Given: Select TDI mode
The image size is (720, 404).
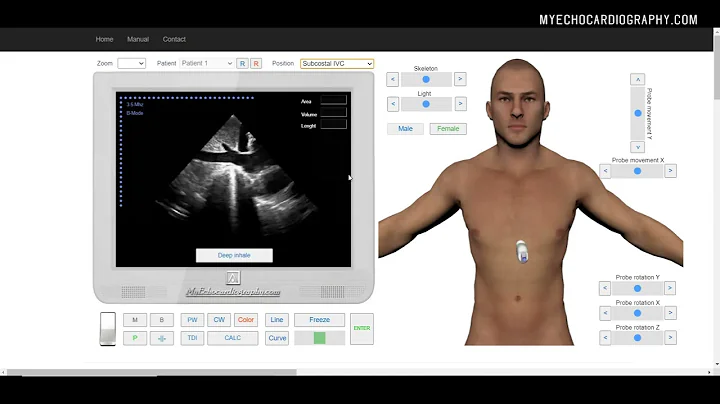Looking at the screenshot, I should coord(192,338).
